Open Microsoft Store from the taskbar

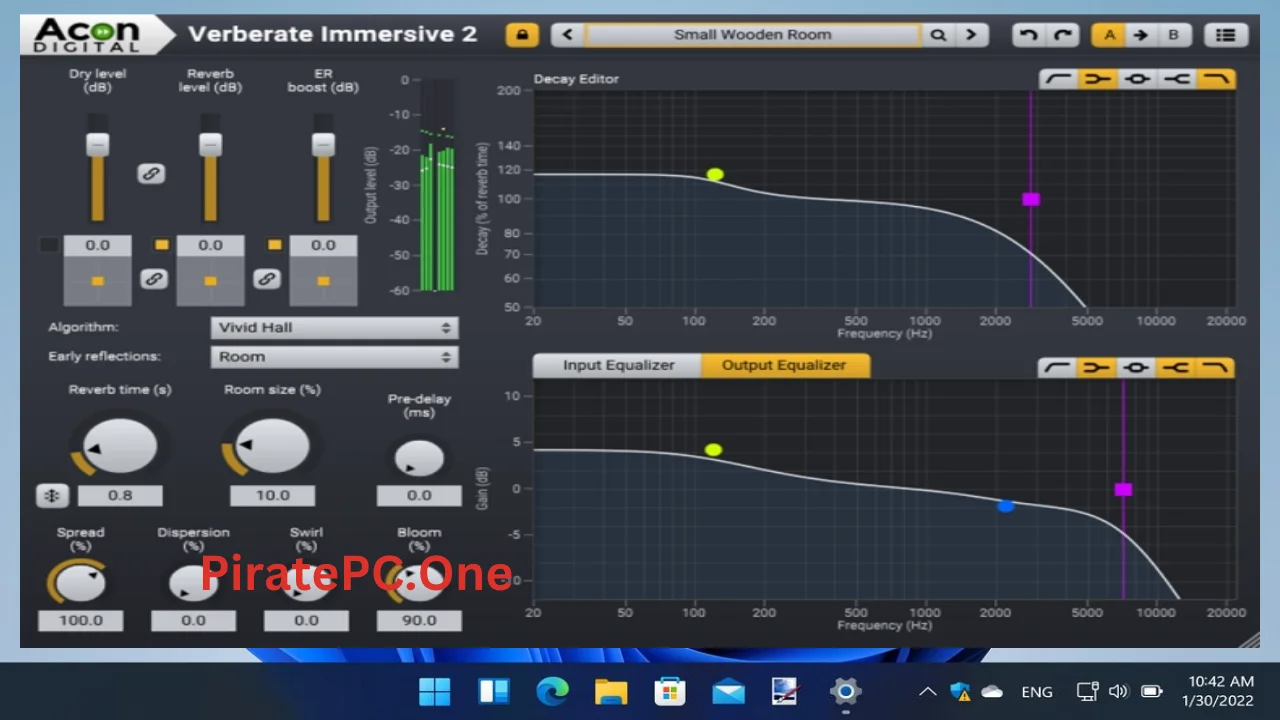click(x=669, y=691)
